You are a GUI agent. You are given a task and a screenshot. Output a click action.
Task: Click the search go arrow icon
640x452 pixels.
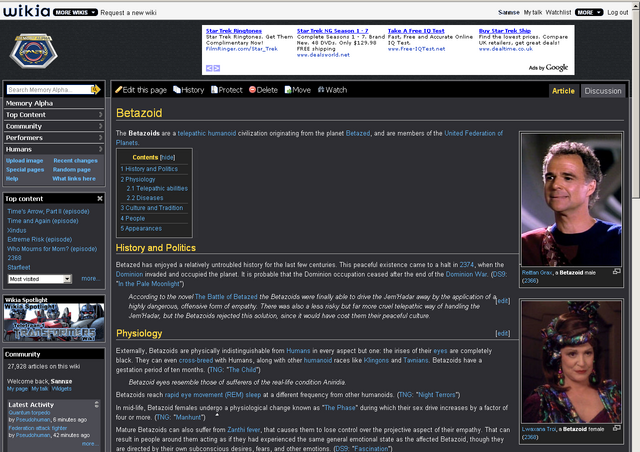tap(96, 89)
